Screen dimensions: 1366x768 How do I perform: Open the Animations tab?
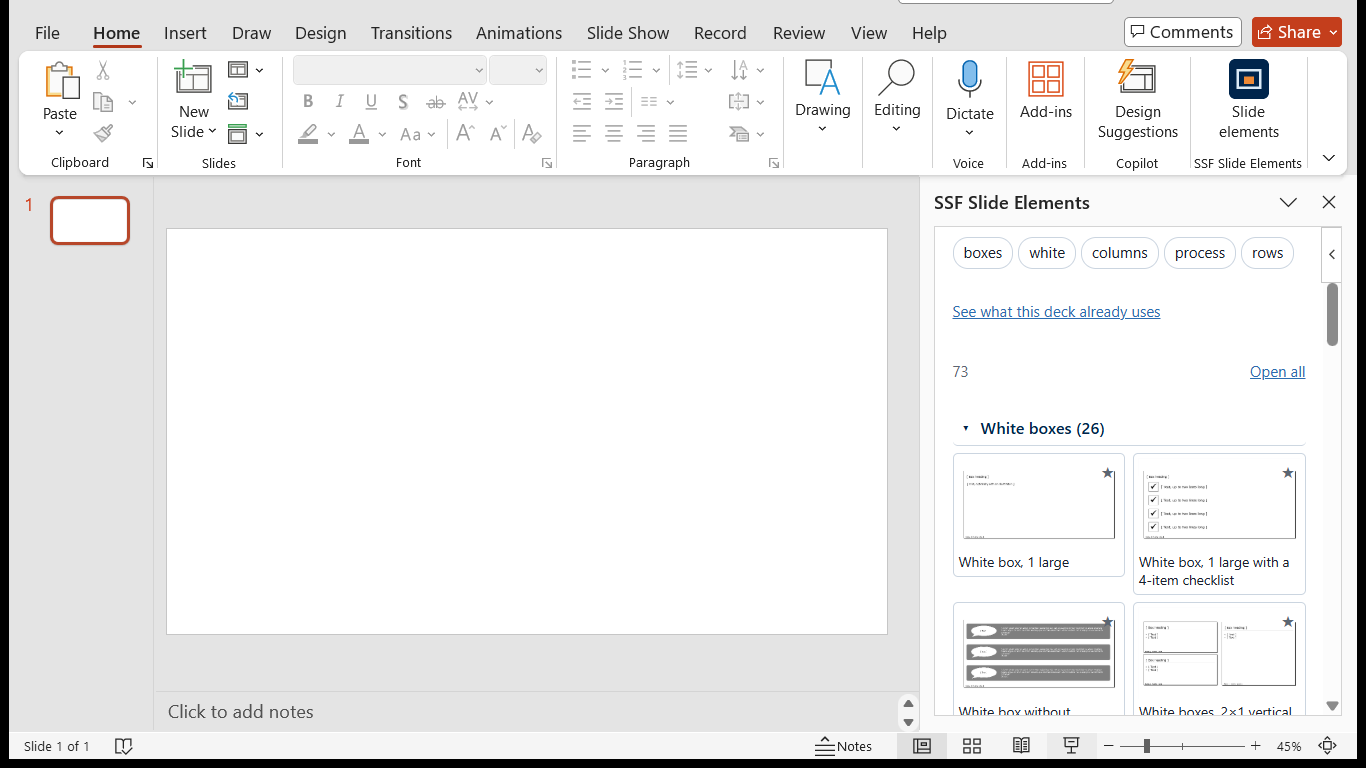[518, 33]
